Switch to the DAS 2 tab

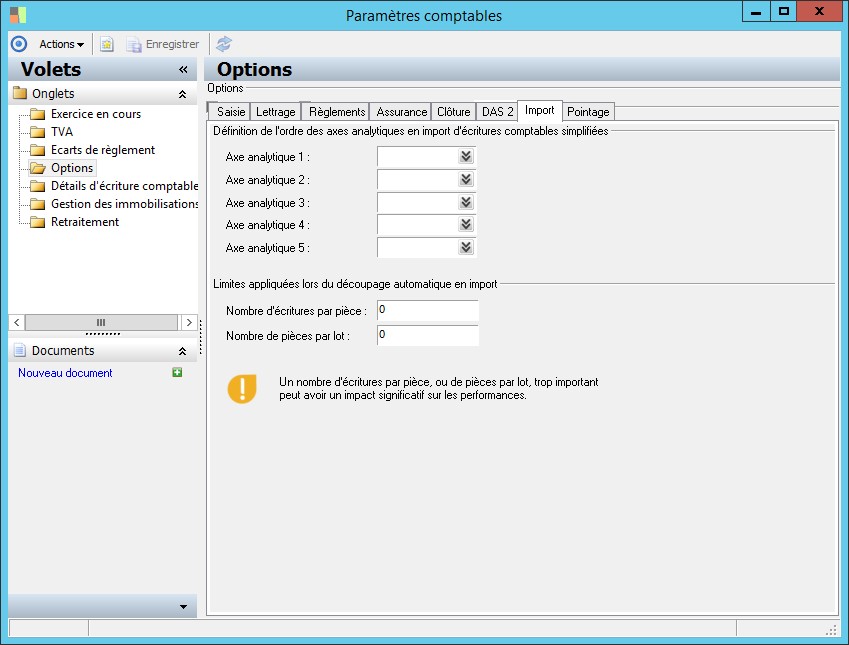pyautogui.click(x=497, y=112)
